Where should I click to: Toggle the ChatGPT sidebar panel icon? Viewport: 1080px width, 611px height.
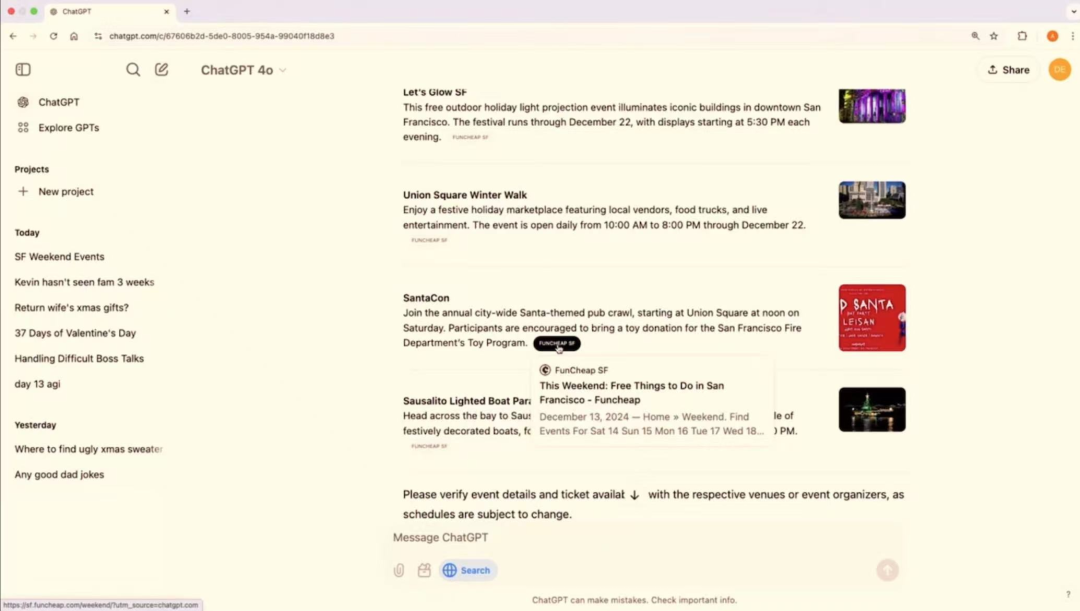click(x=23, y=70)
